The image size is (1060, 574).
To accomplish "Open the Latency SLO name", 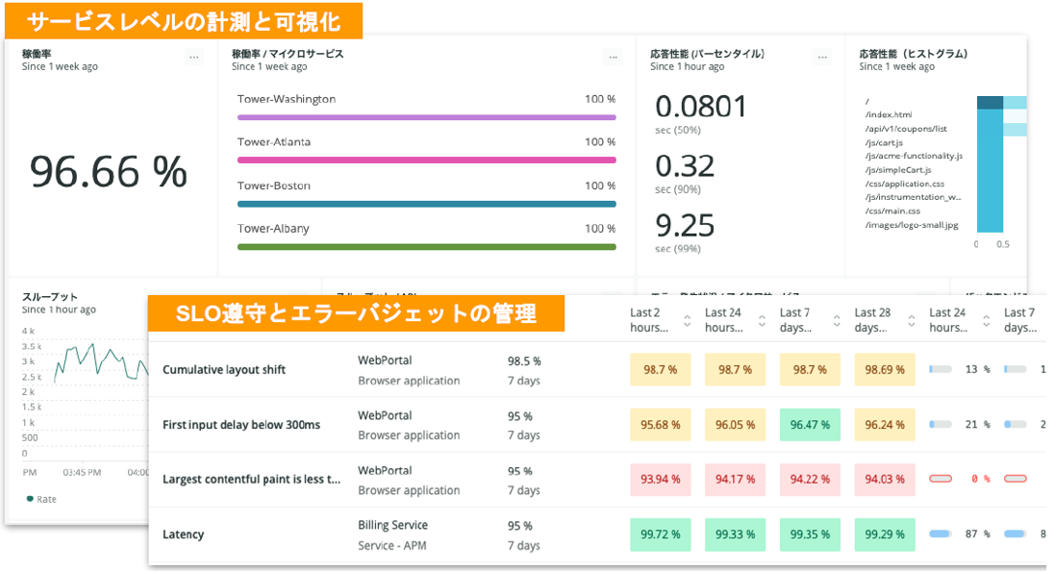I will click(183, 535).
